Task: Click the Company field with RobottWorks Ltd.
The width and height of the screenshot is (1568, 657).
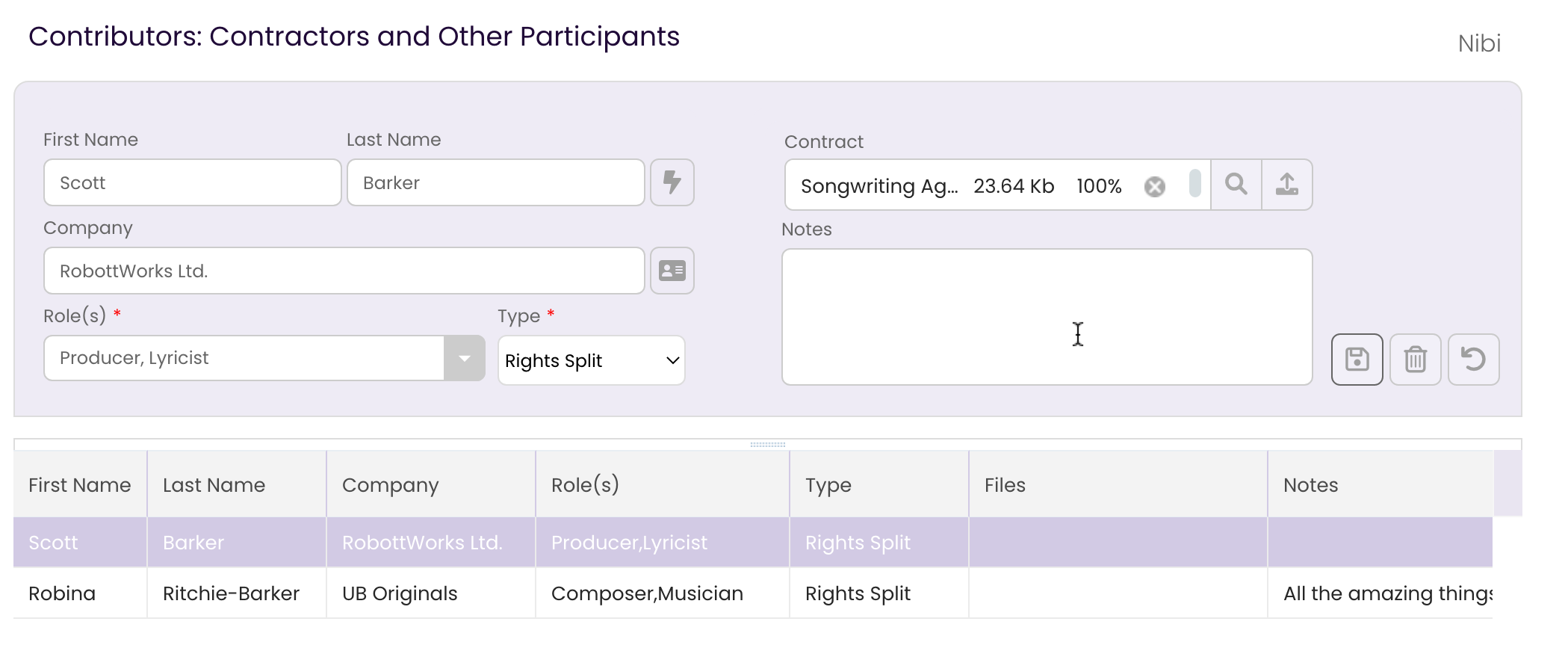Action: [344, 271]
